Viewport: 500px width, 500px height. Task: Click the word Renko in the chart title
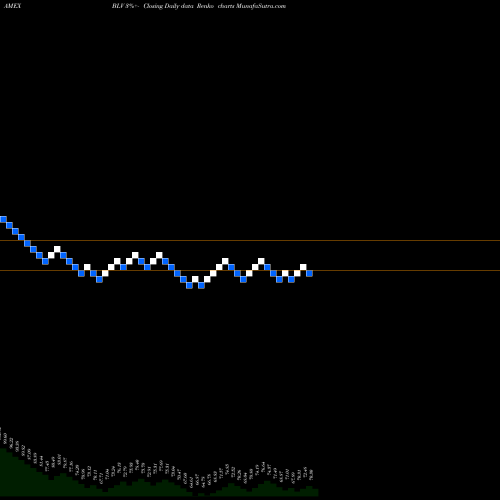pos(205,6)
